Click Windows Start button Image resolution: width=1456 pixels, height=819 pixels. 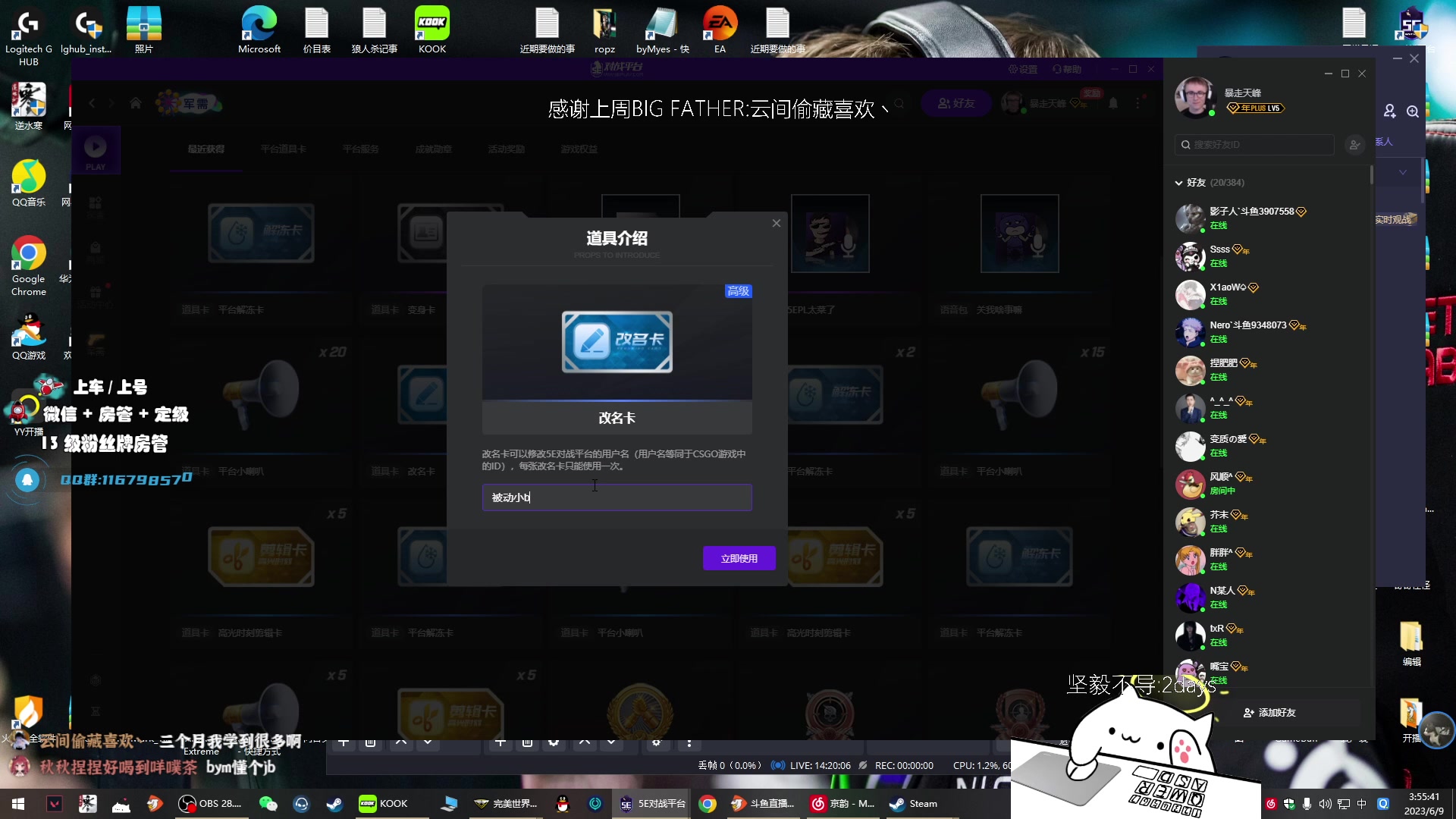(18, 804)
